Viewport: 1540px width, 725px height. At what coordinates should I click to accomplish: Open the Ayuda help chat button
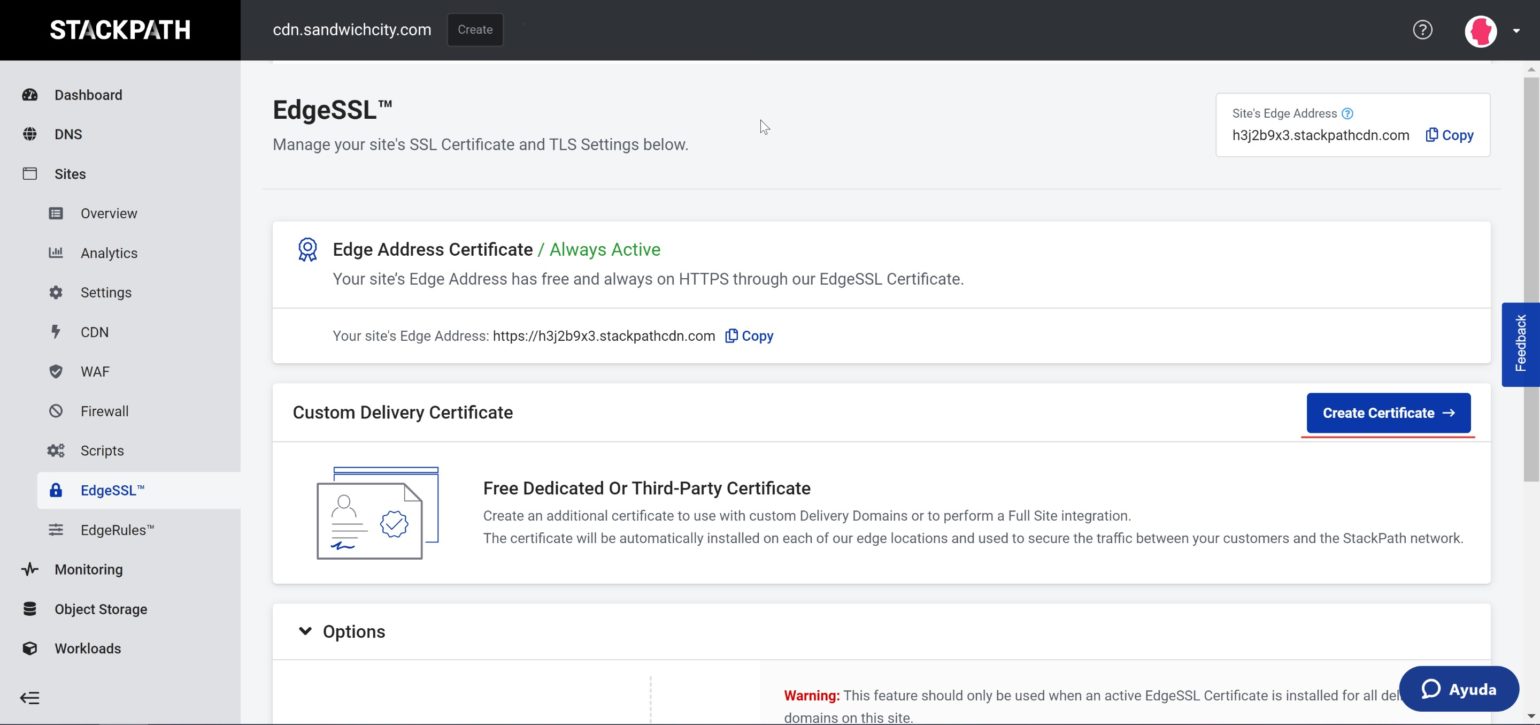[x=1458, y=689]
